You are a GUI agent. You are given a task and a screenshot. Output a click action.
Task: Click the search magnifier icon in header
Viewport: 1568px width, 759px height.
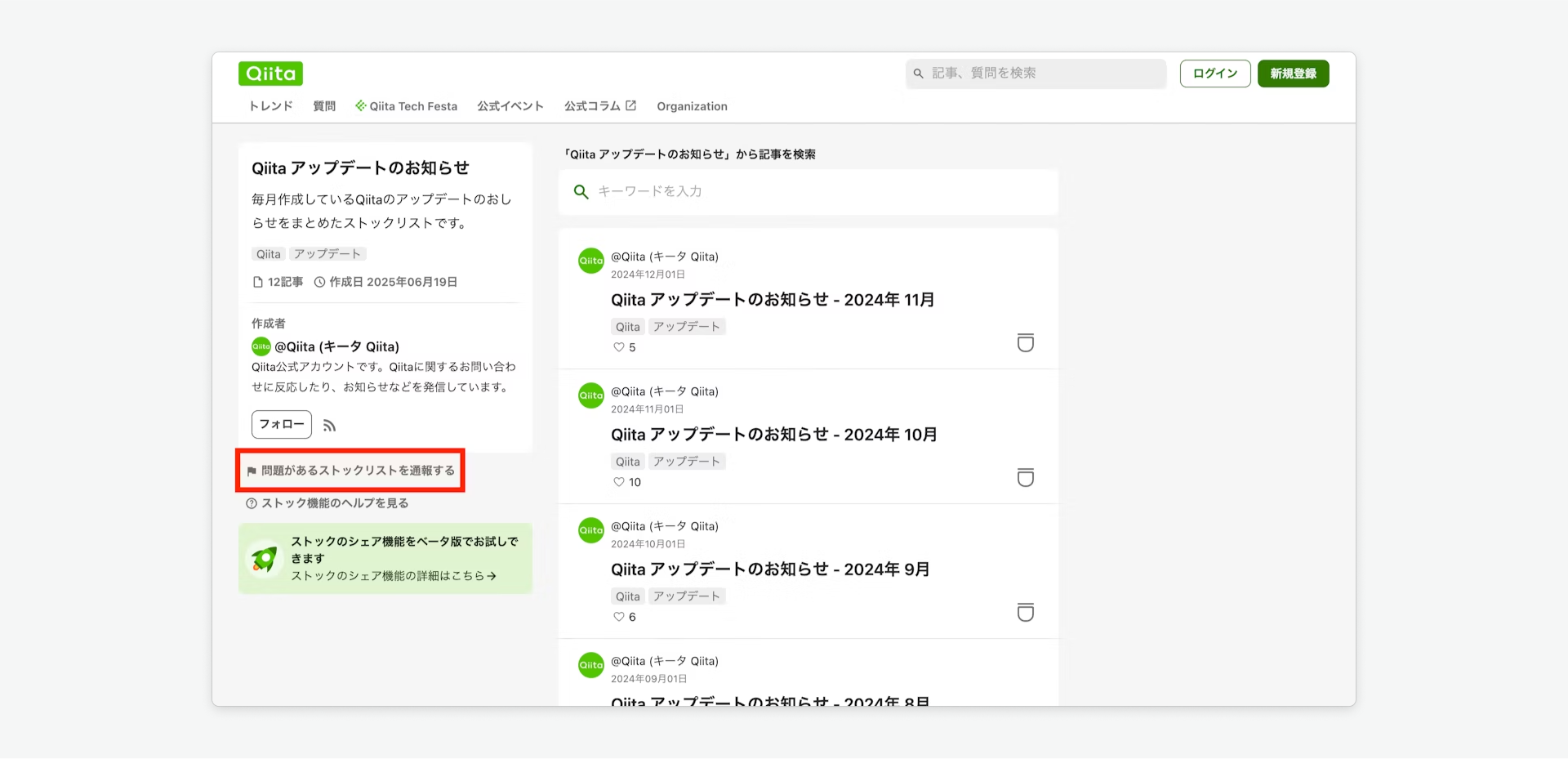[x=918, y=74]
